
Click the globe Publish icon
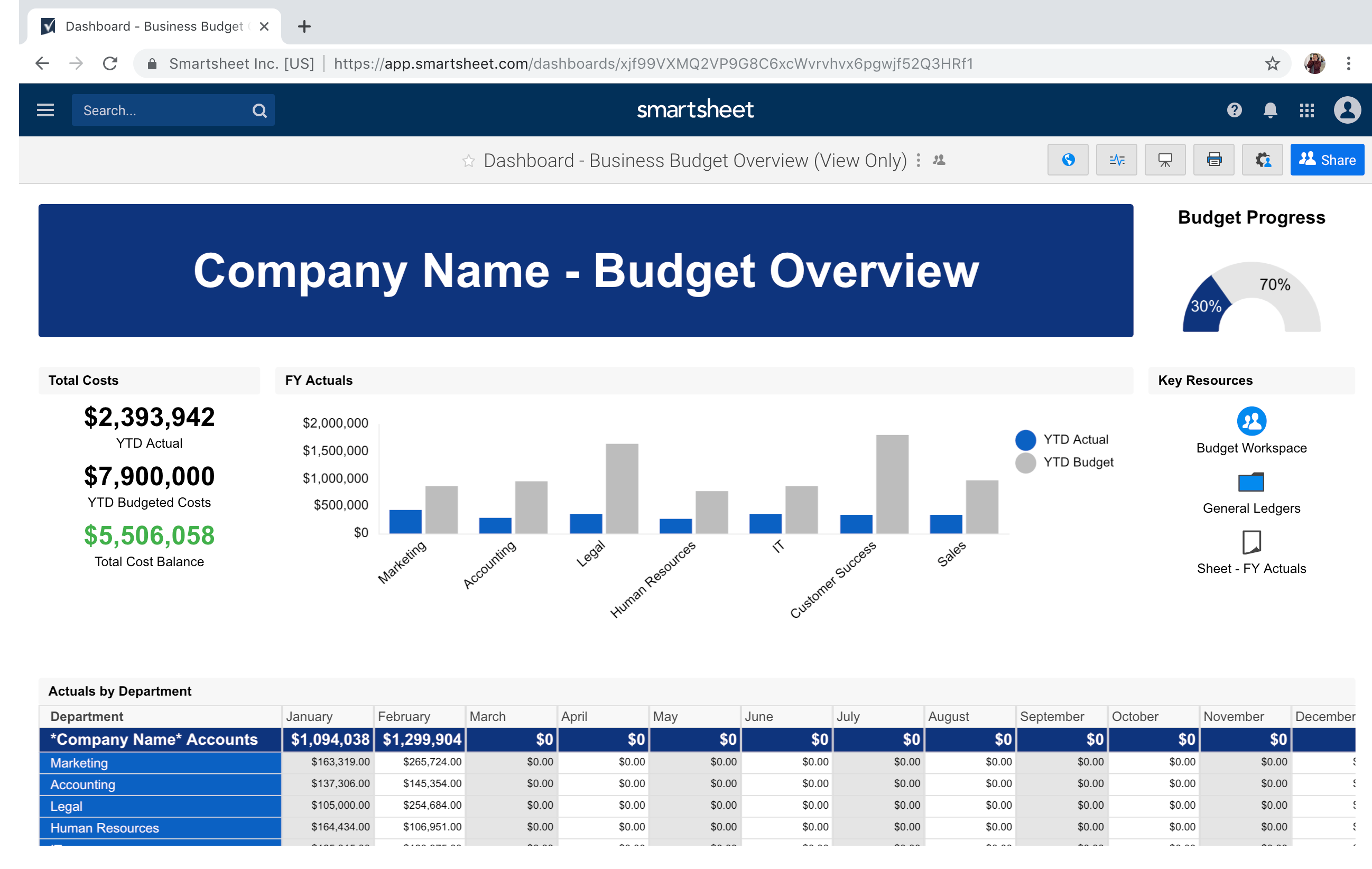(x=1068, y=160)
